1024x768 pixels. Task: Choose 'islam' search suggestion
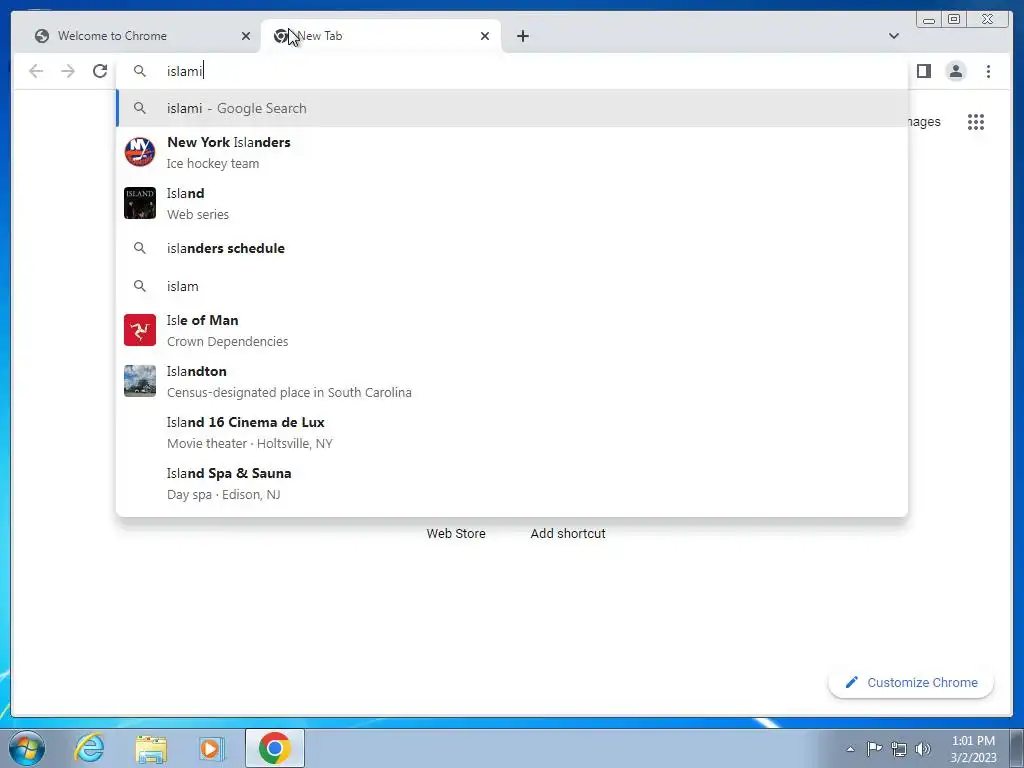(511, 286)
